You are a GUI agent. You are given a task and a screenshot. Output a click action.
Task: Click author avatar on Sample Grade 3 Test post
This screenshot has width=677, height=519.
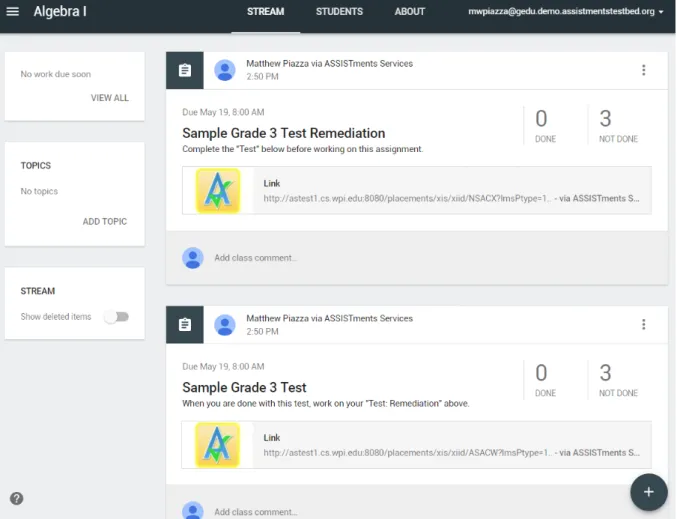[x=225, y=325]
